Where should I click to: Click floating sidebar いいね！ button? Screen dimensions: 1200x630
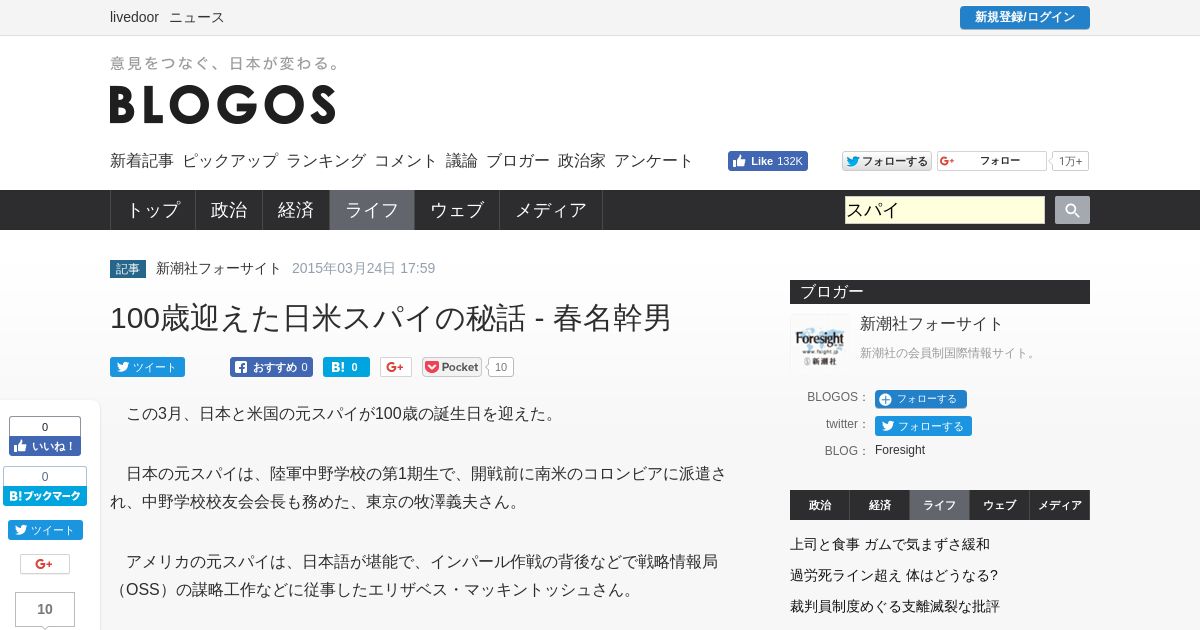pyautogui.click(x=45, y=446)
